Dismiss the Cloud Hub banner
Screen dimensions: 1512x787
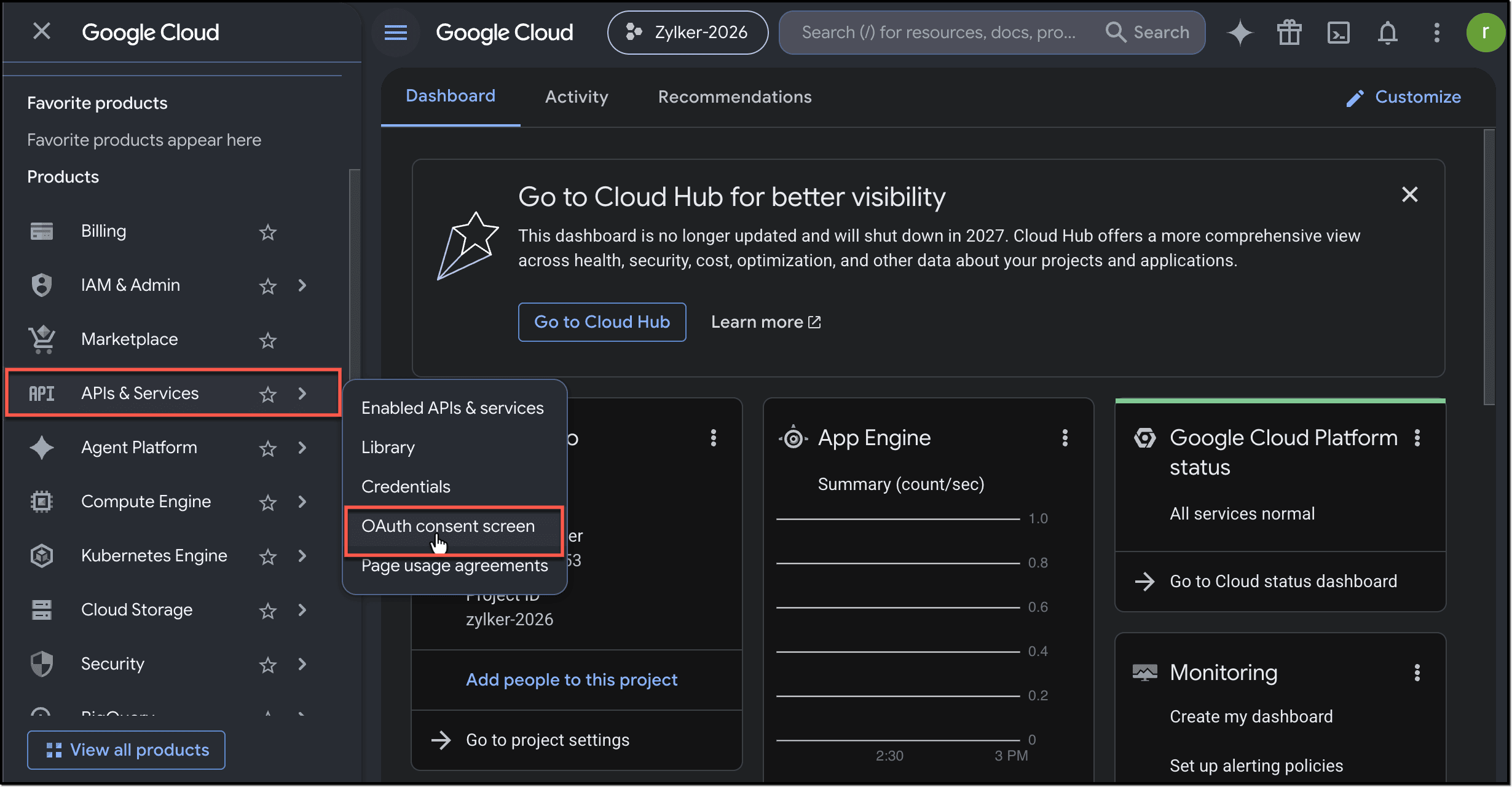[x=1409, y=195]
